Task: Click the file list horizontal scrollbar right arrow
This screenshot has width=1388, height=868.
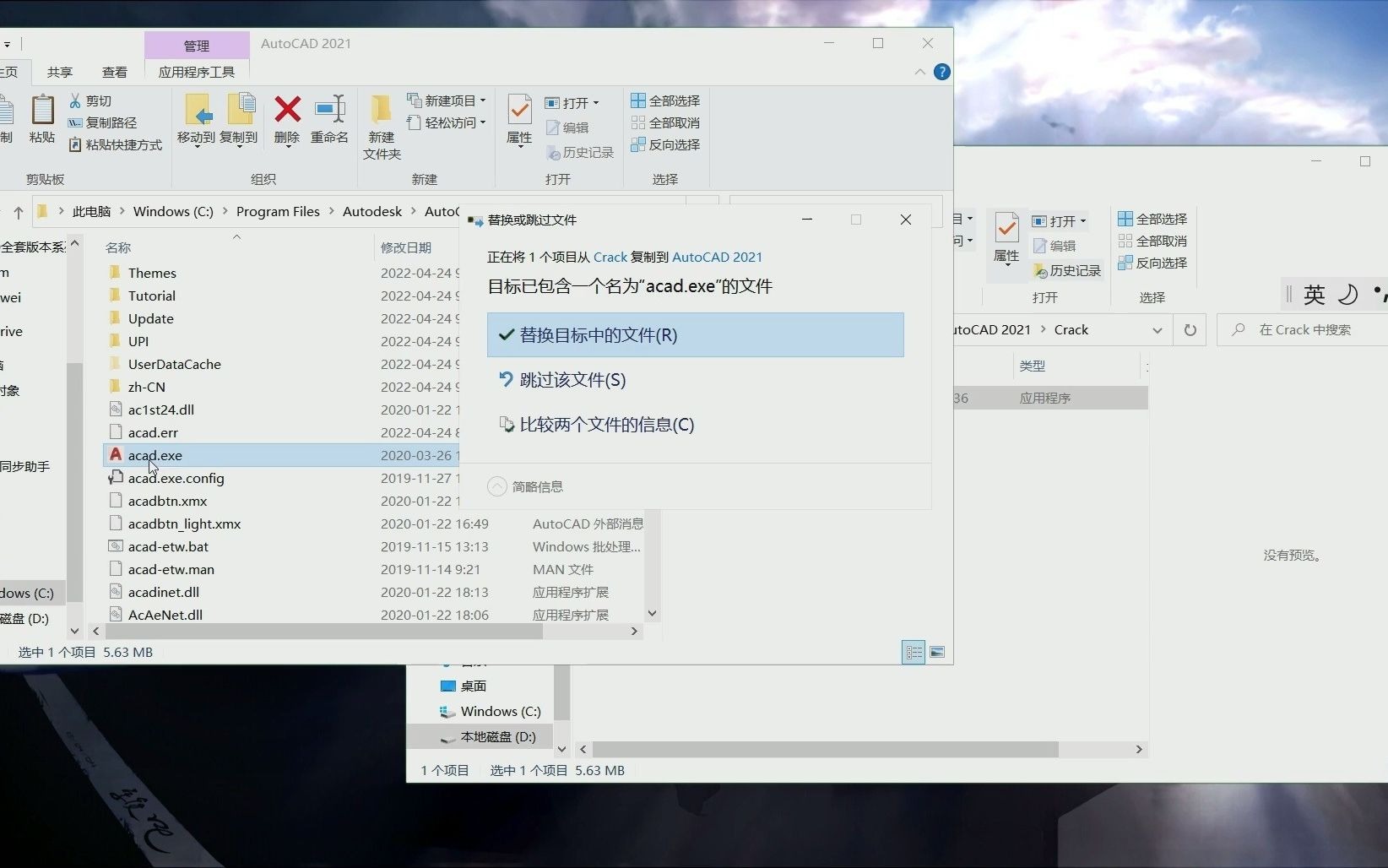Action: click(634, 631)
